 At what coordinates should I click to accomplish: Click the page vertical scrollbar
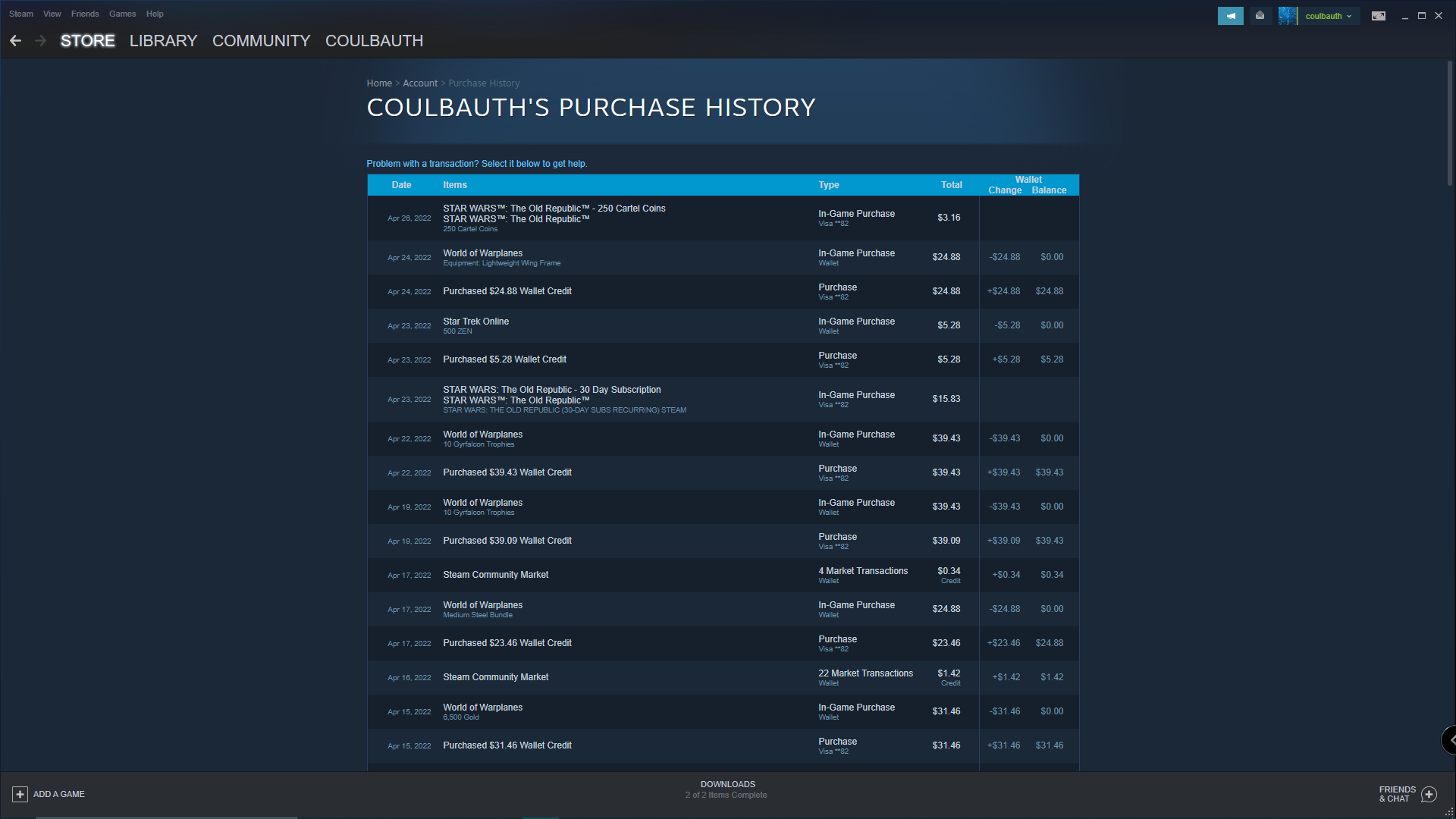tap(1449, 121)
